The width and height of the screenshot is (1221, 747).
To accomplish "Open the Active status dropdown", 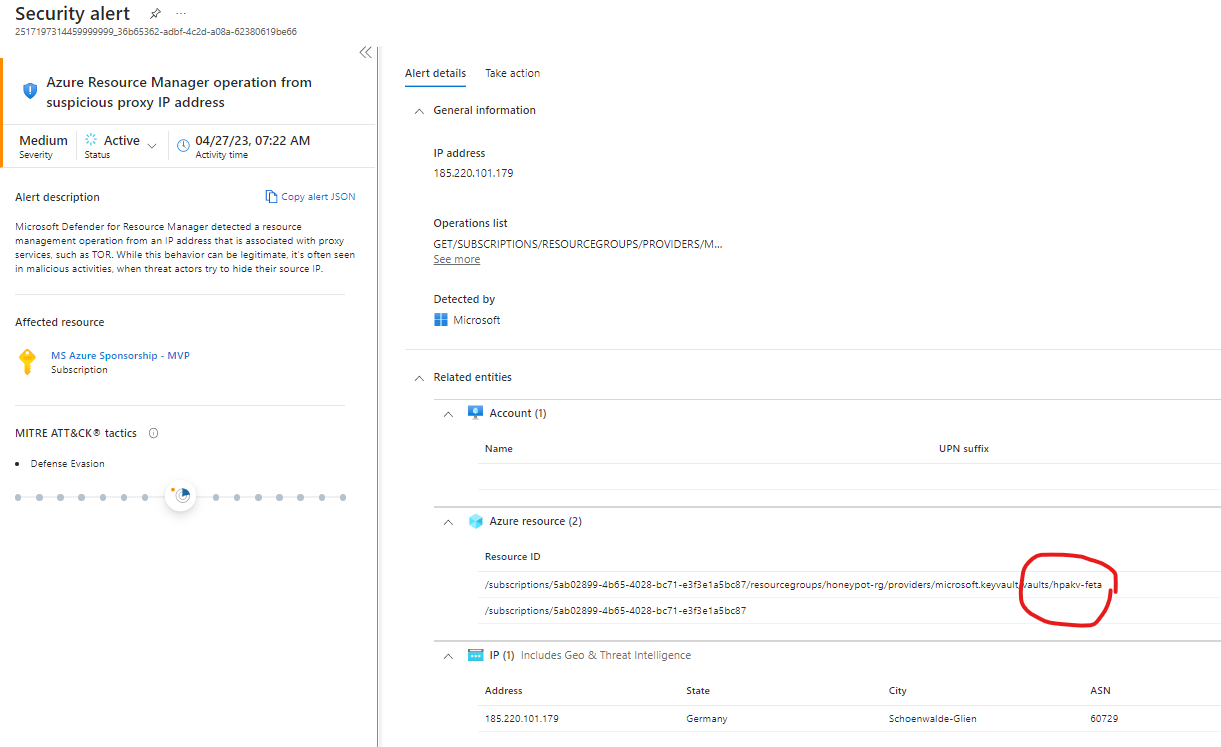I will coord(152,146).
